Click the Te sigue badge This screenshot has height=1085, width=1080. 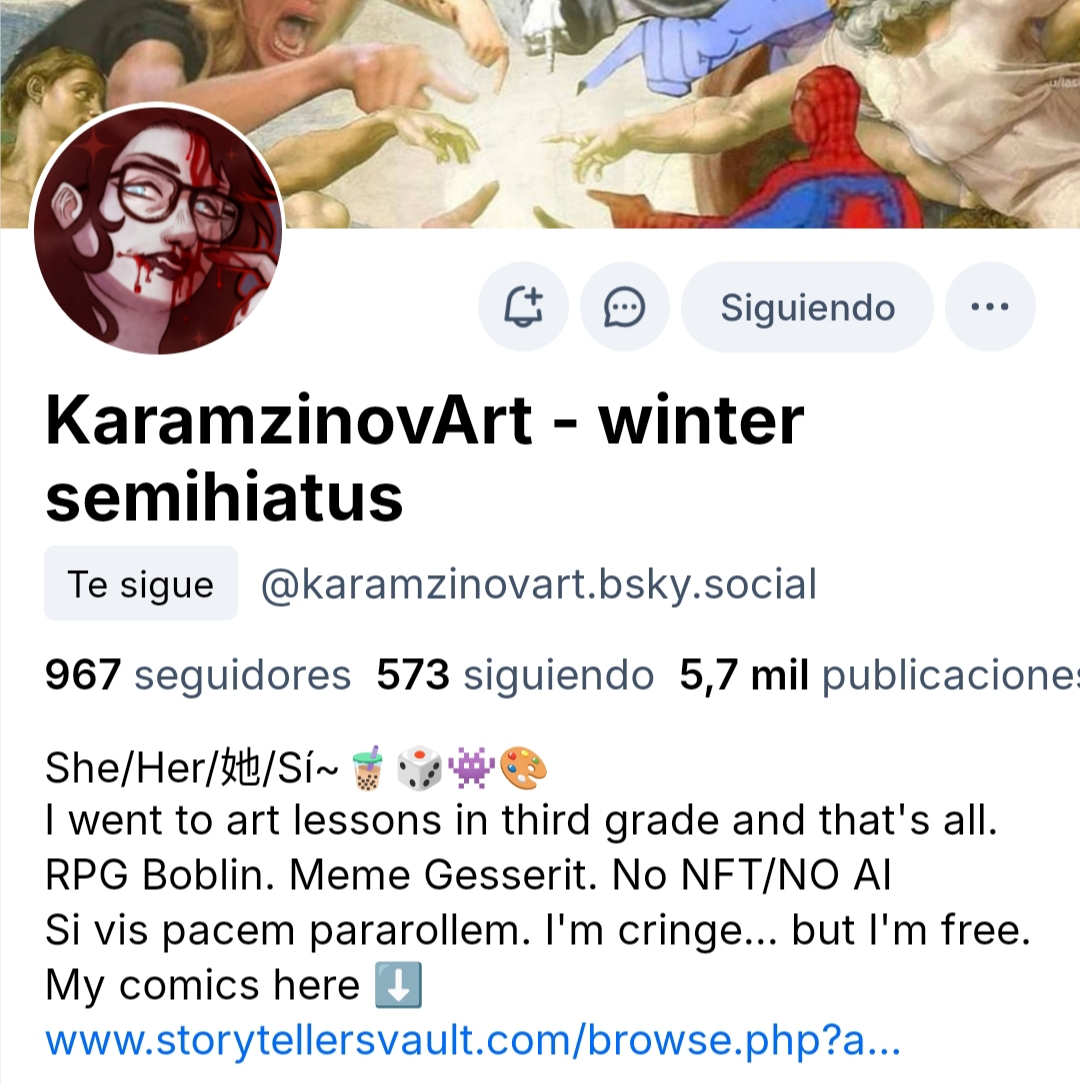(141, 583)
